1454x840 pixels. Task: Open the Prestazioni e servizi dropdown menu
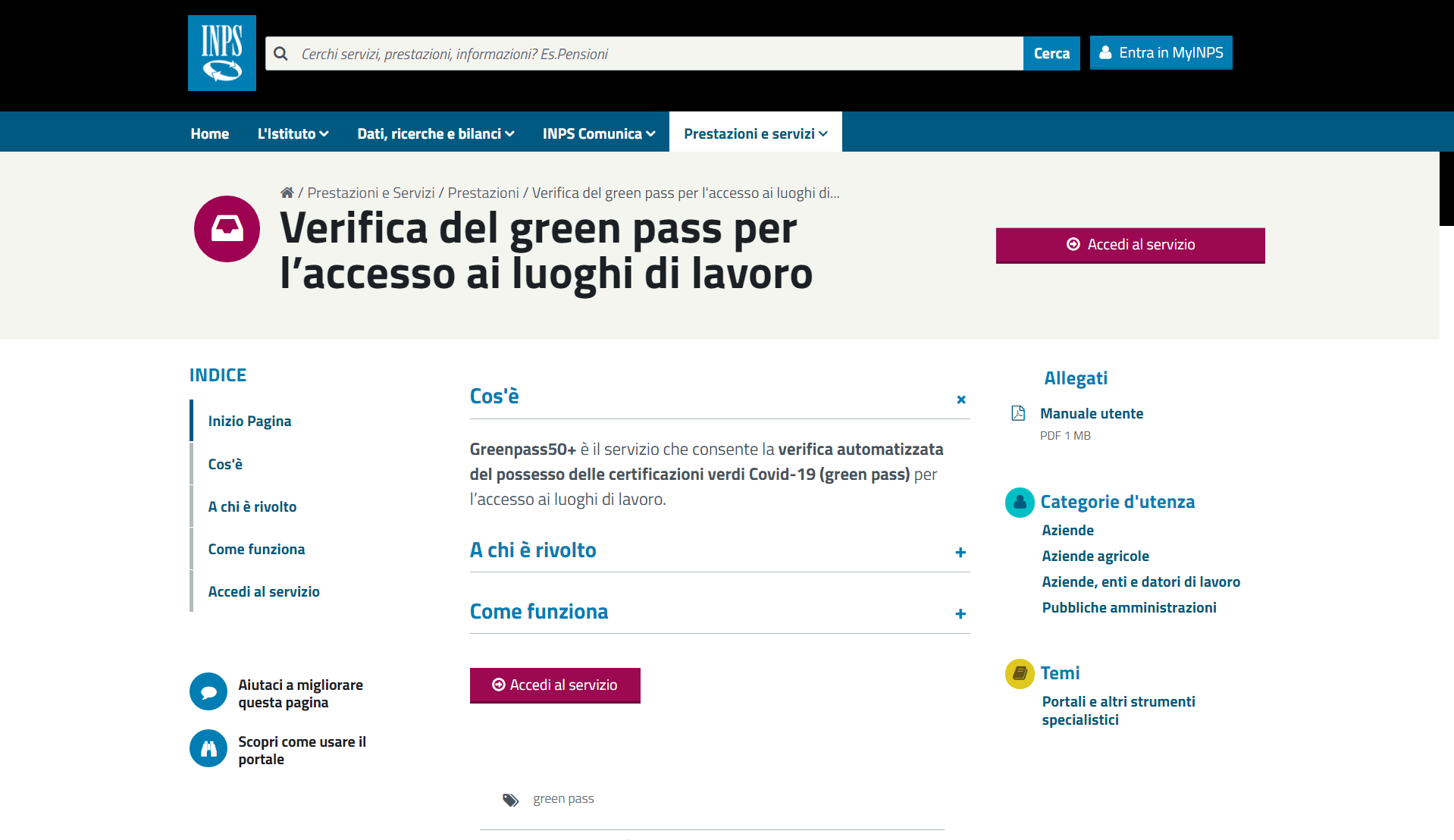tap(755, 133)
